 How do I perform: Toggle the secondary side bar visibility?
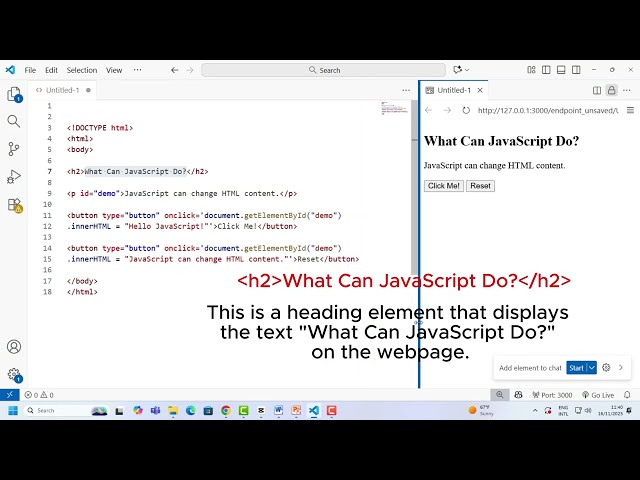[x=576, y=70]
